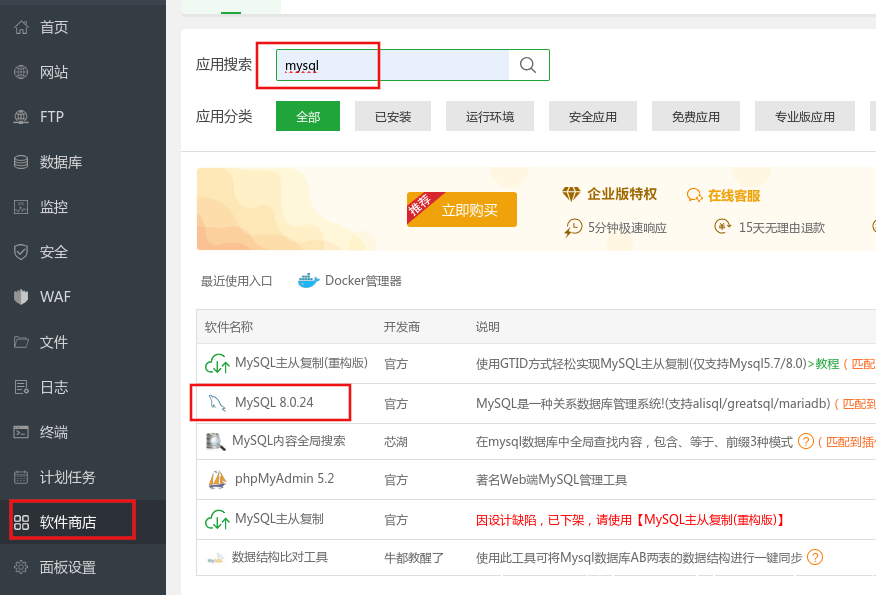
Task: Open 终端 in the sidebar menu
Action: [x=54, y=432]
